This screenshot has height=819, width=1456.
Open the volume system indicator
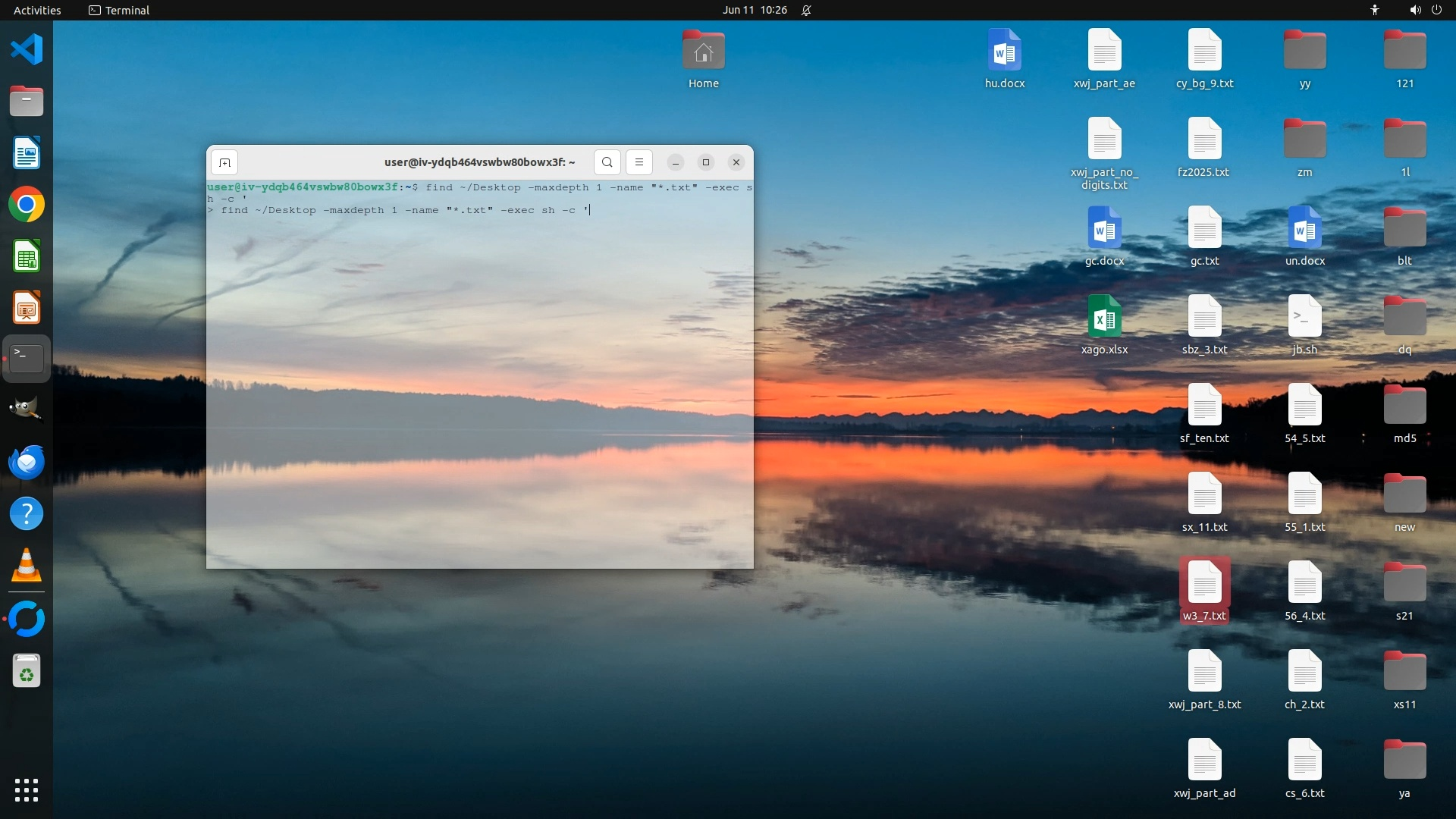click(x=1415, y=10)
